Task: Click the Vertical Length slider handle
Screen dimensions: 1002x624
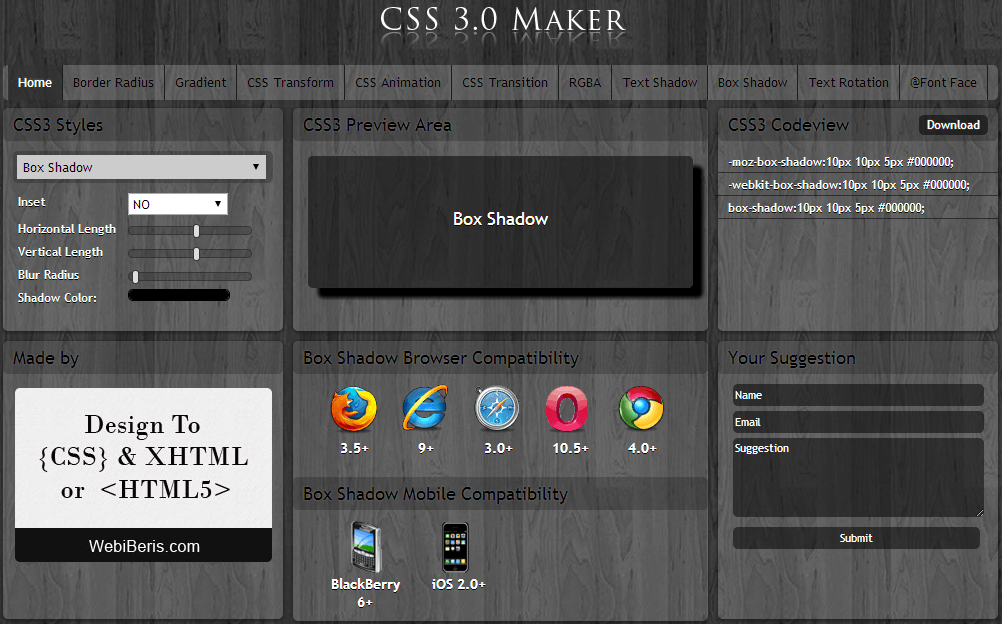Action: (x=196, y=254)
